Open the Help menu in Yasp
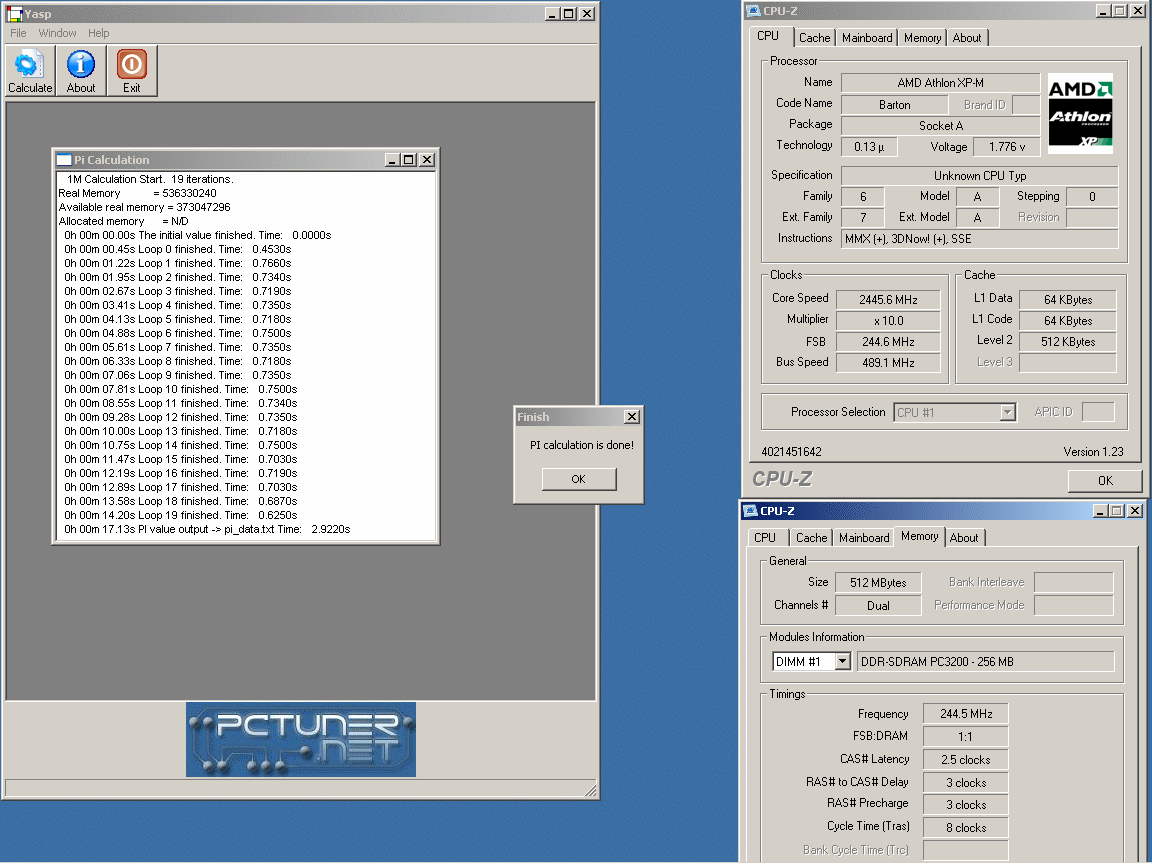The width and height of the screenshot is (1152, 864). (x=98, y=33)
